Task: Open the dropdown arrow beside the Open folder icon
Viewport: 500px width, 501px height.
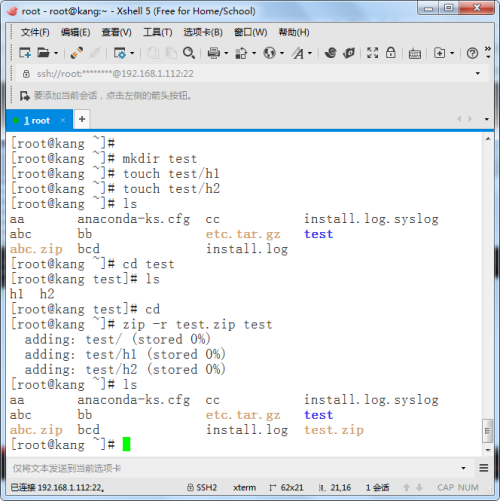Action: click(56, 53)
